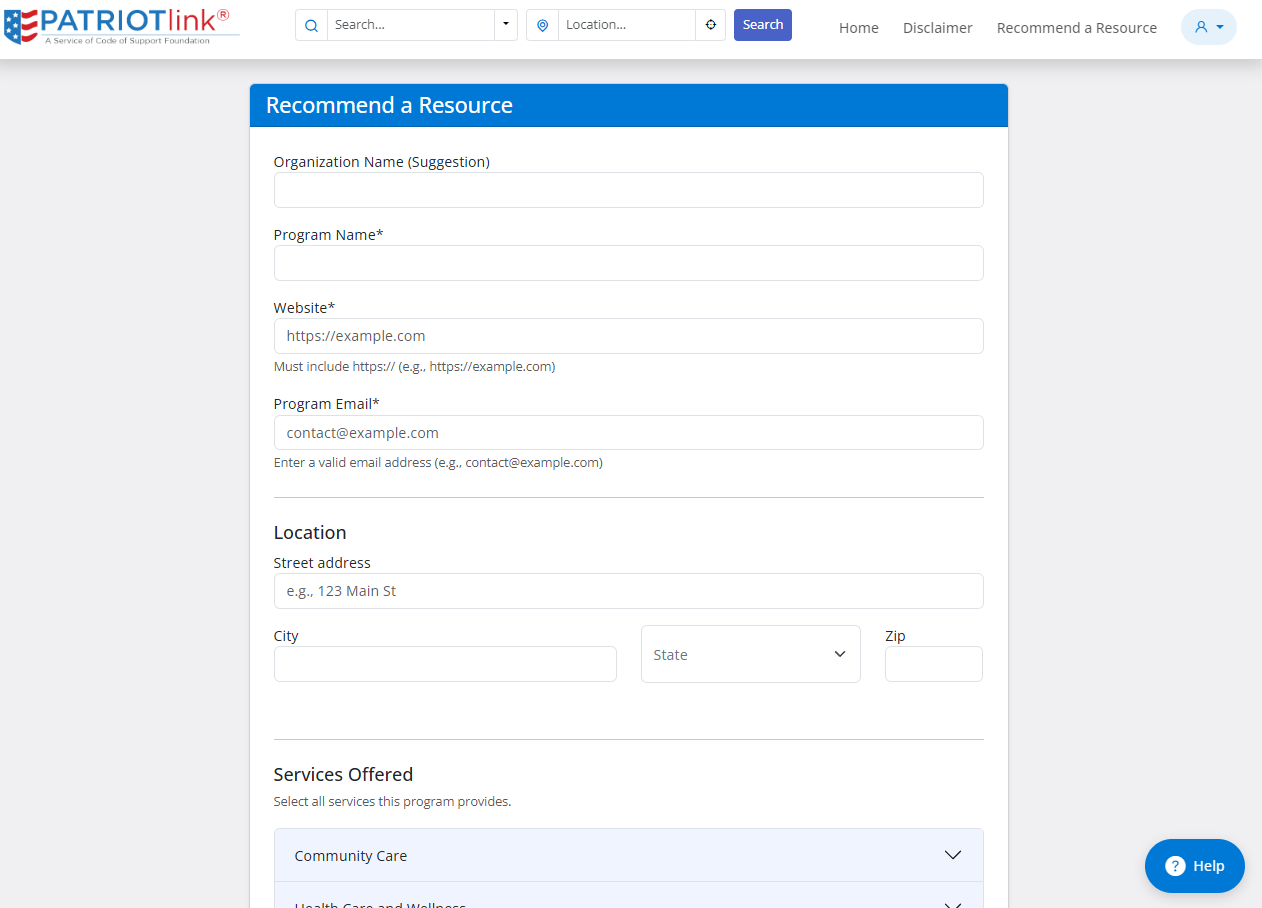Open Recommend a Resource nav link

click(x=1076, y=28)
